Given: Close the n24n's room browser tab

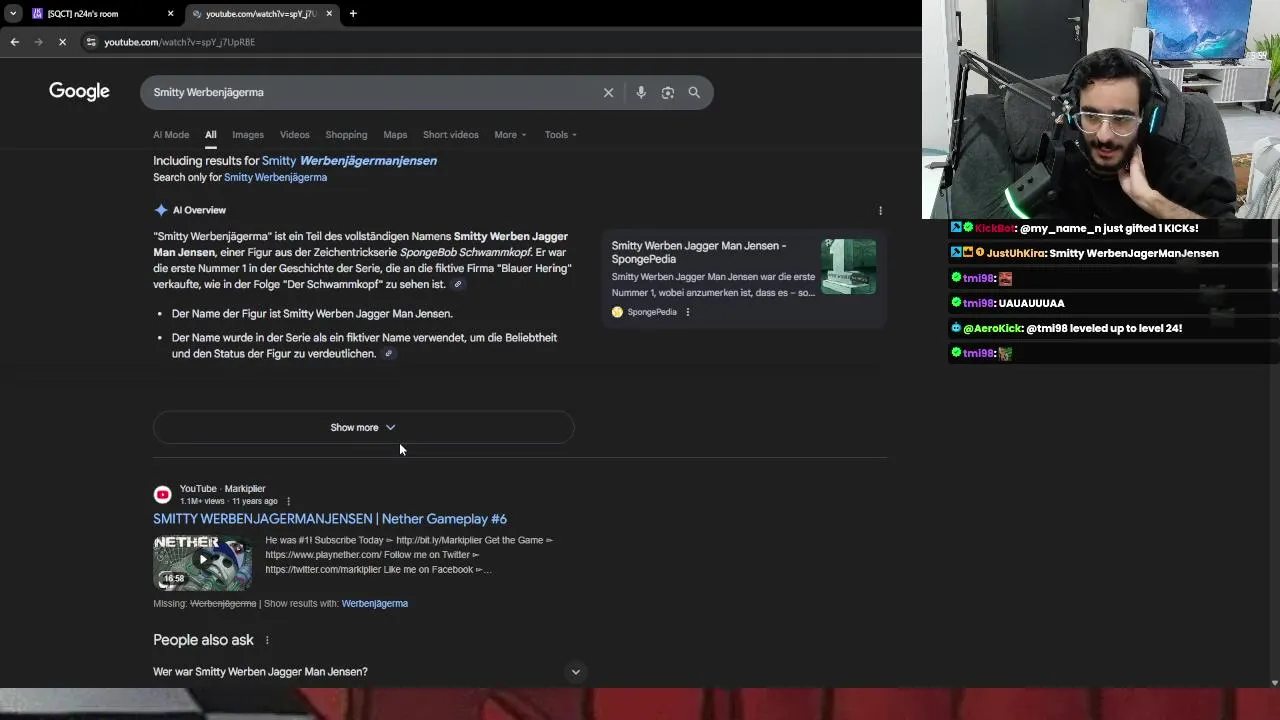Looking at the screenshot, I should pos(170,14).
